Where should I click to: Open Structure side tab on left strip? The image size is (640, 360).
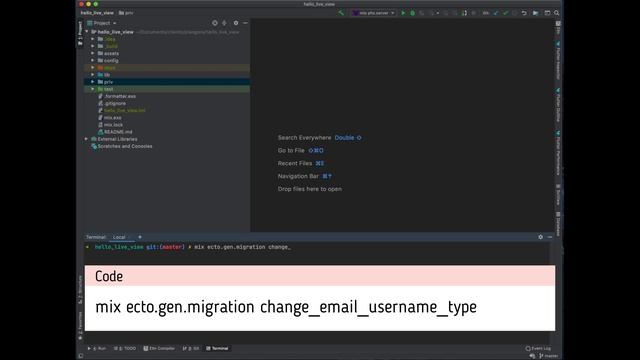[x=80, y=289]
